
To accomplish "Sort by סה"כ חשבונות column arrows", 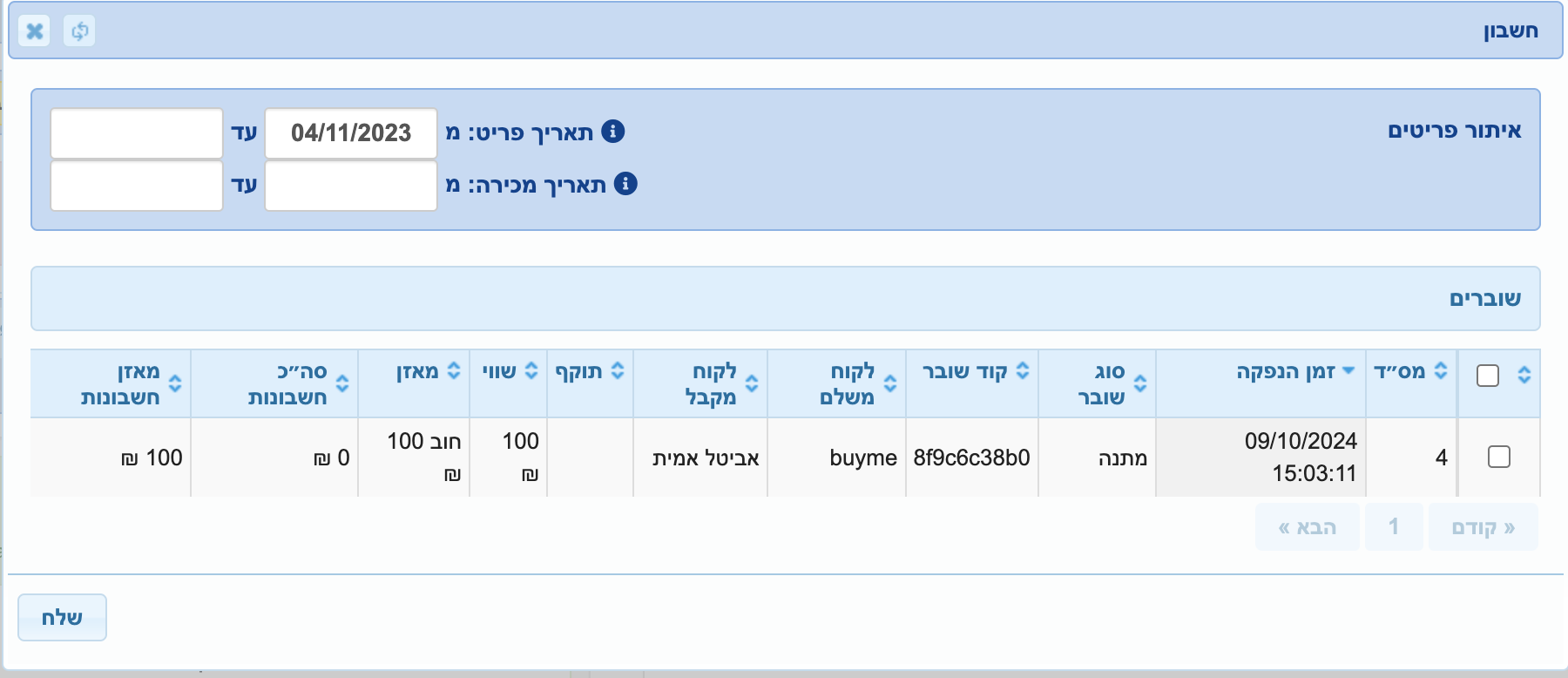I will pyautogui.click(x=342, y=383).
